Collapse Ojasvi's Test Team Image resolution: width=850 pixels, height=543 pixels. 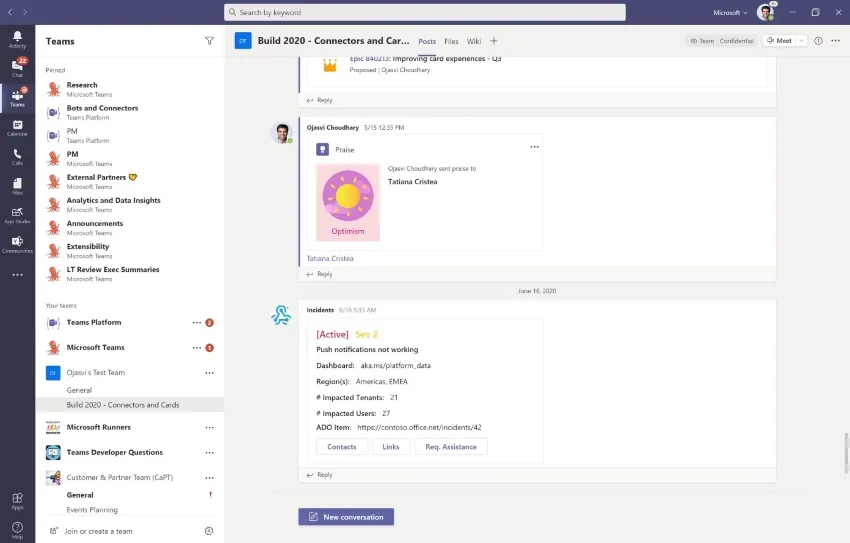[95, 373]
